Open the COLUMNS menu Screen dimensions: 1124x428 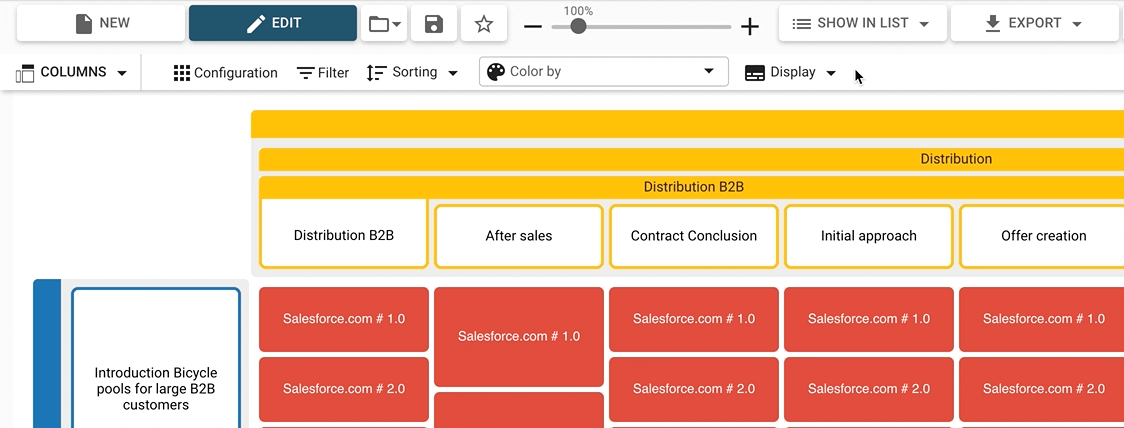[x=72, y=73]
